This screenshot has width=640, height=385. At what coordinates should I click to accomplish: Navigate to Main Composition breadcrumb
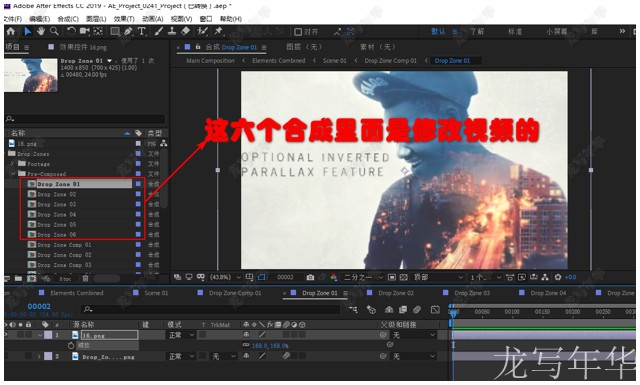tap(210, 60)
